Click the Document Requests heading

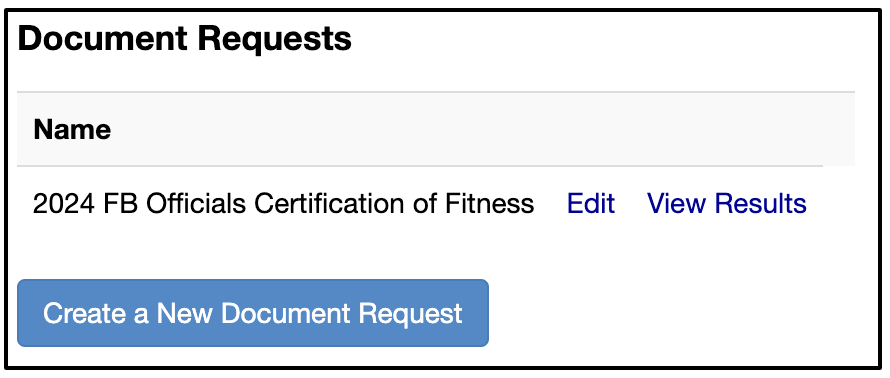[x=184, y=39]
